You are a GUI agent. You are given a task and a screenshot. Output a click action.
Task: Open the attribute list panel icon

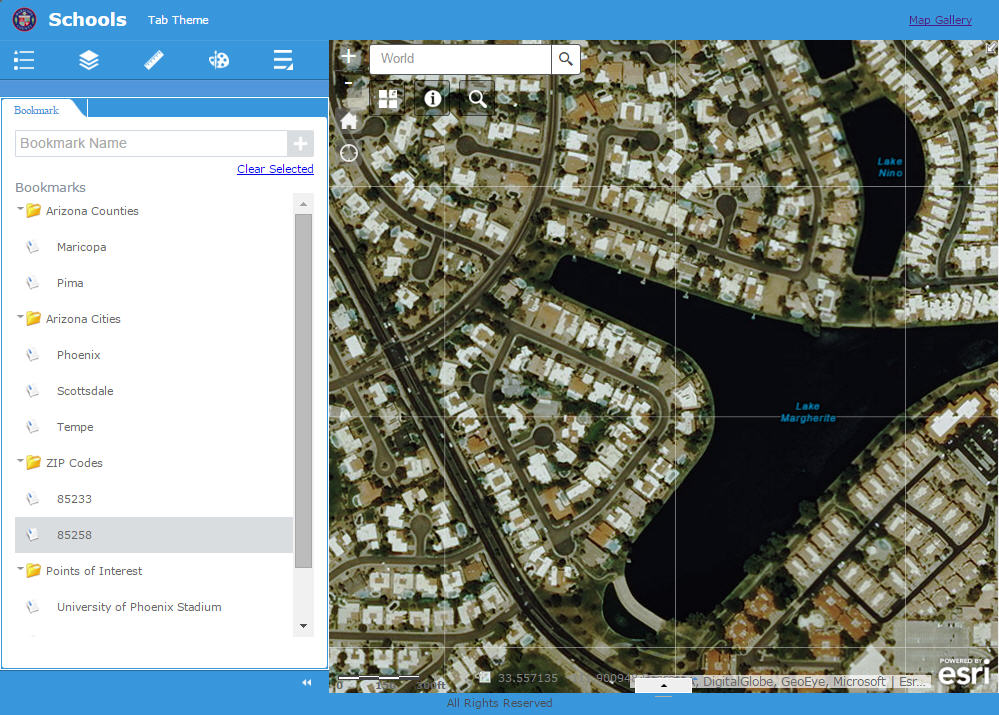(283, 60)
